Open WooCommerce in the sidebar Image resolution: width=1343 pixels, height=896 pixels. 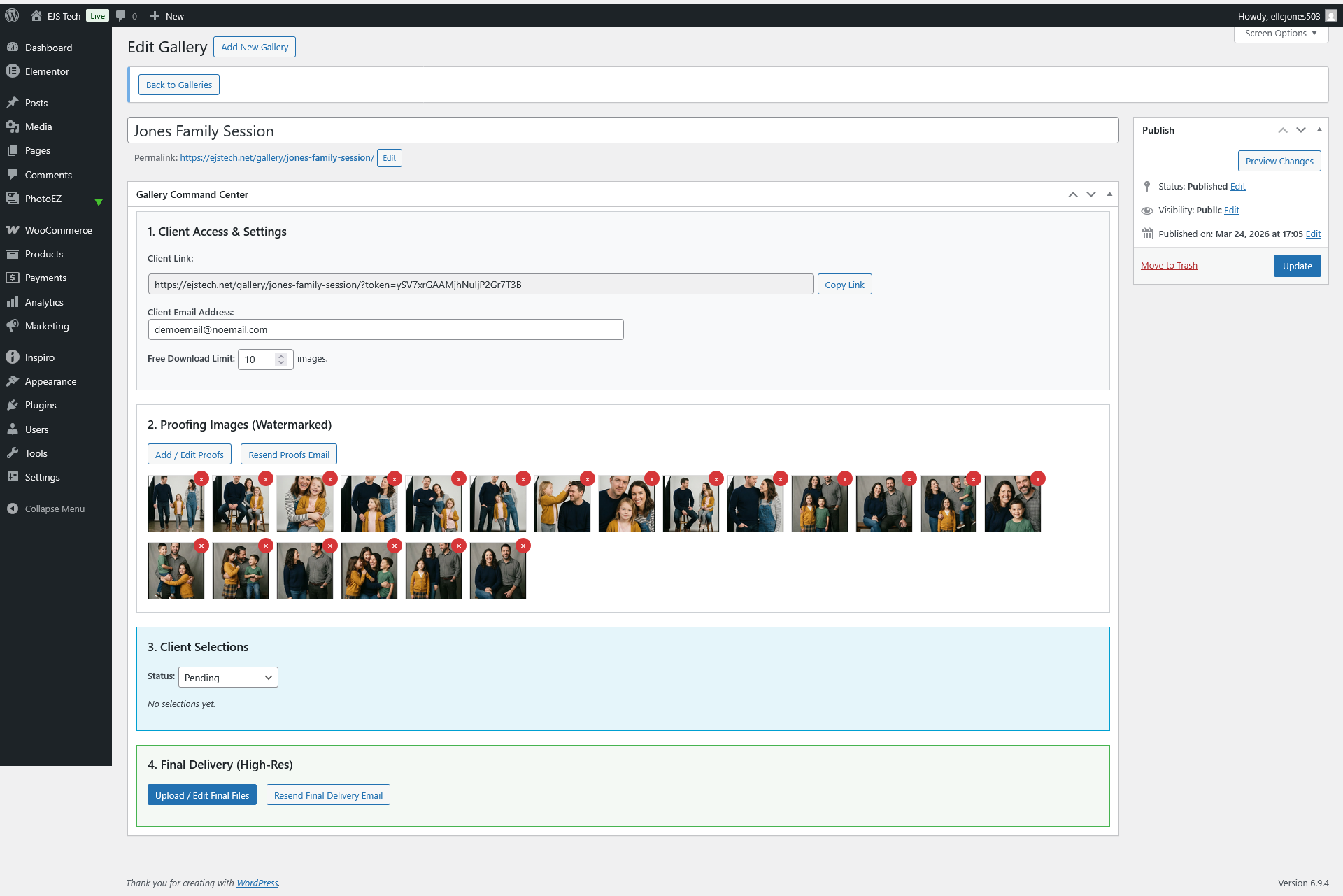58,230
